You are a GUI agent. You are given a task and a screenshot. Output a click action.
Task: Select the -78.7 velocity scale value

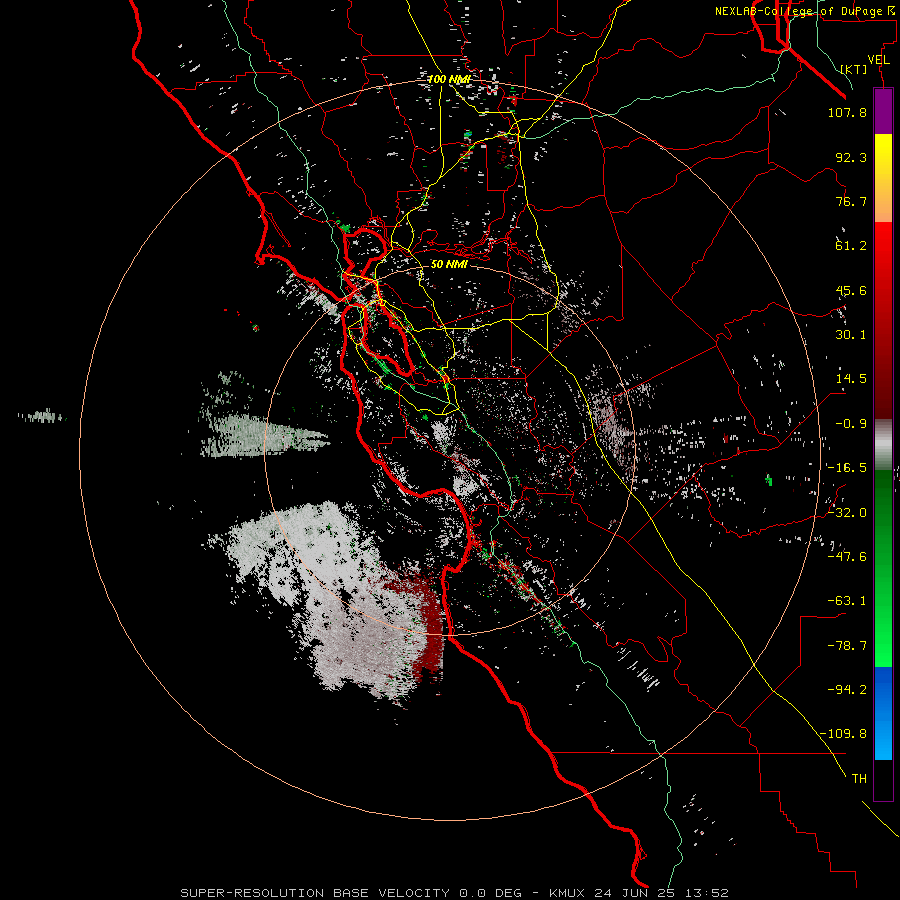[847, 646]
